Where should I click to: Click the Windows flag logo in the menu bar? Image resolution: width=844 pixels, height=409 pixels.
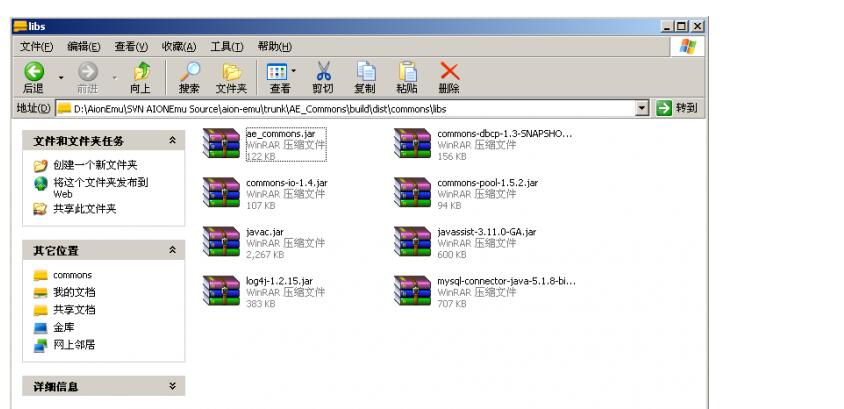[x=687, y=46]
